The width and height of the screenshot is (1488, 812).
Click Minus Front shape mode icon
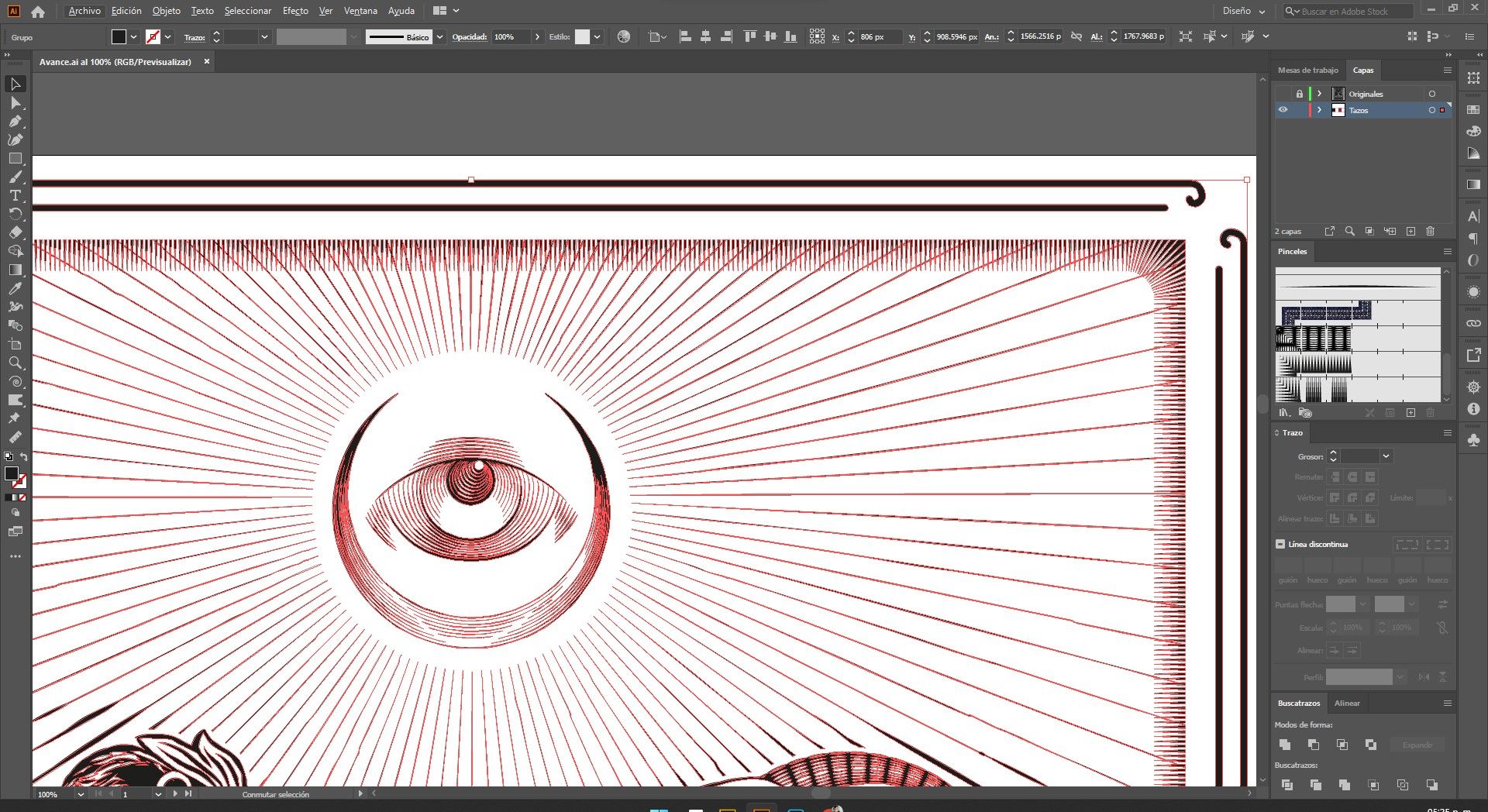click(1314, 745)
